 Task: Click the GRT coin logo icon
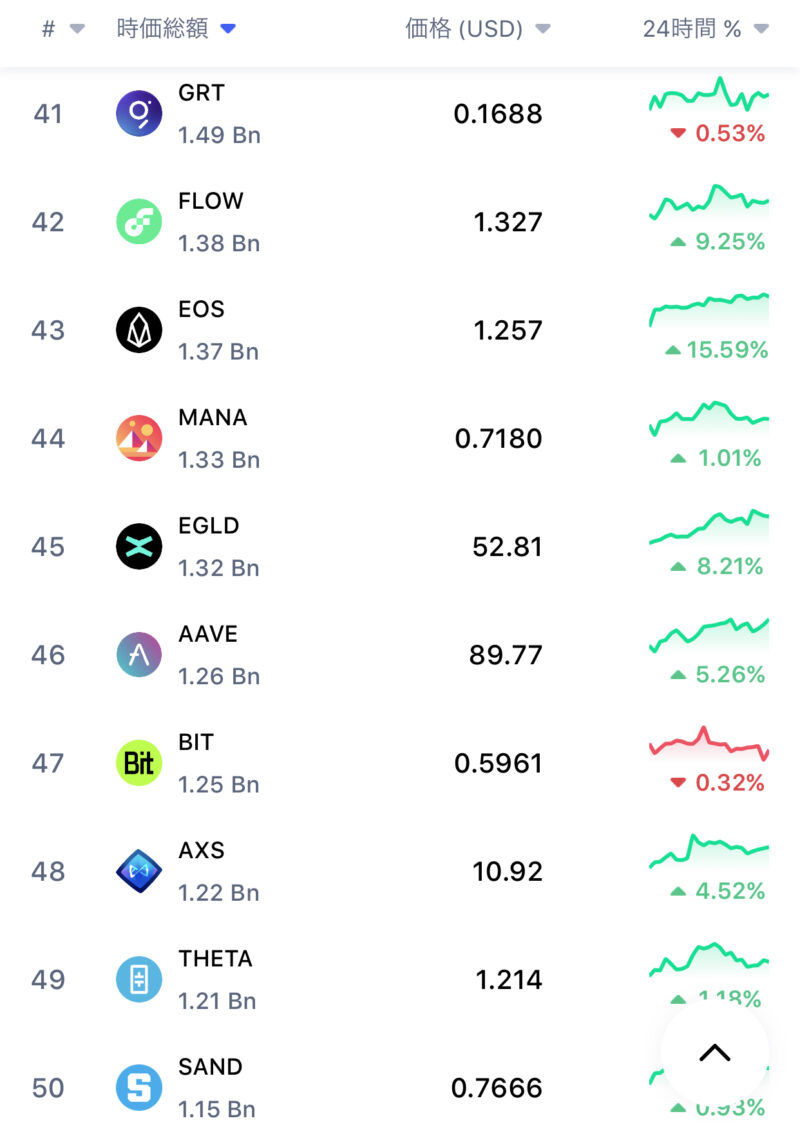(139, 113)
